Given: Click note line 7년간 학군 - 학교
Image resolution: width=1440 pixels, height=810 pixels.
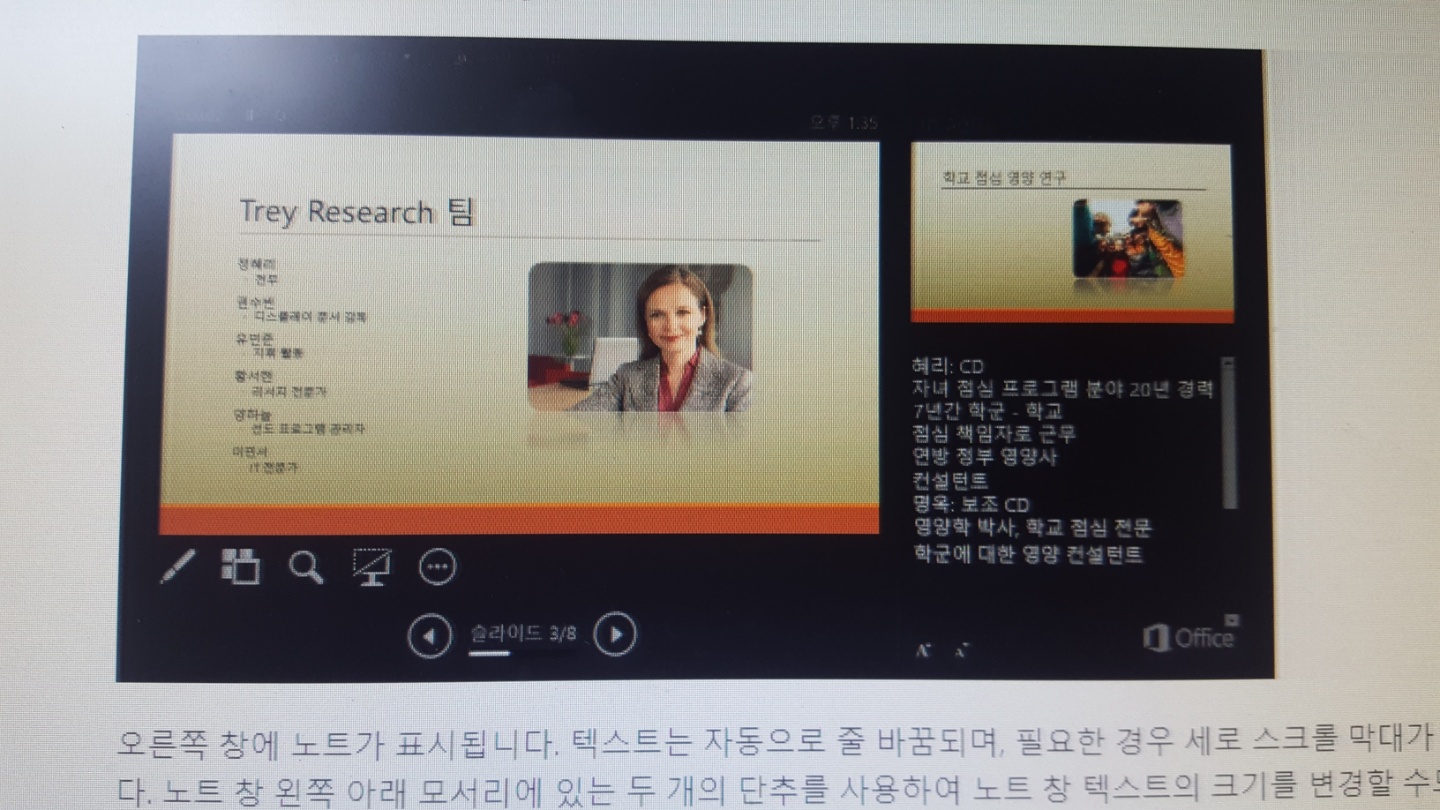Looking at the screenshot, I should [x=987, y=411].
